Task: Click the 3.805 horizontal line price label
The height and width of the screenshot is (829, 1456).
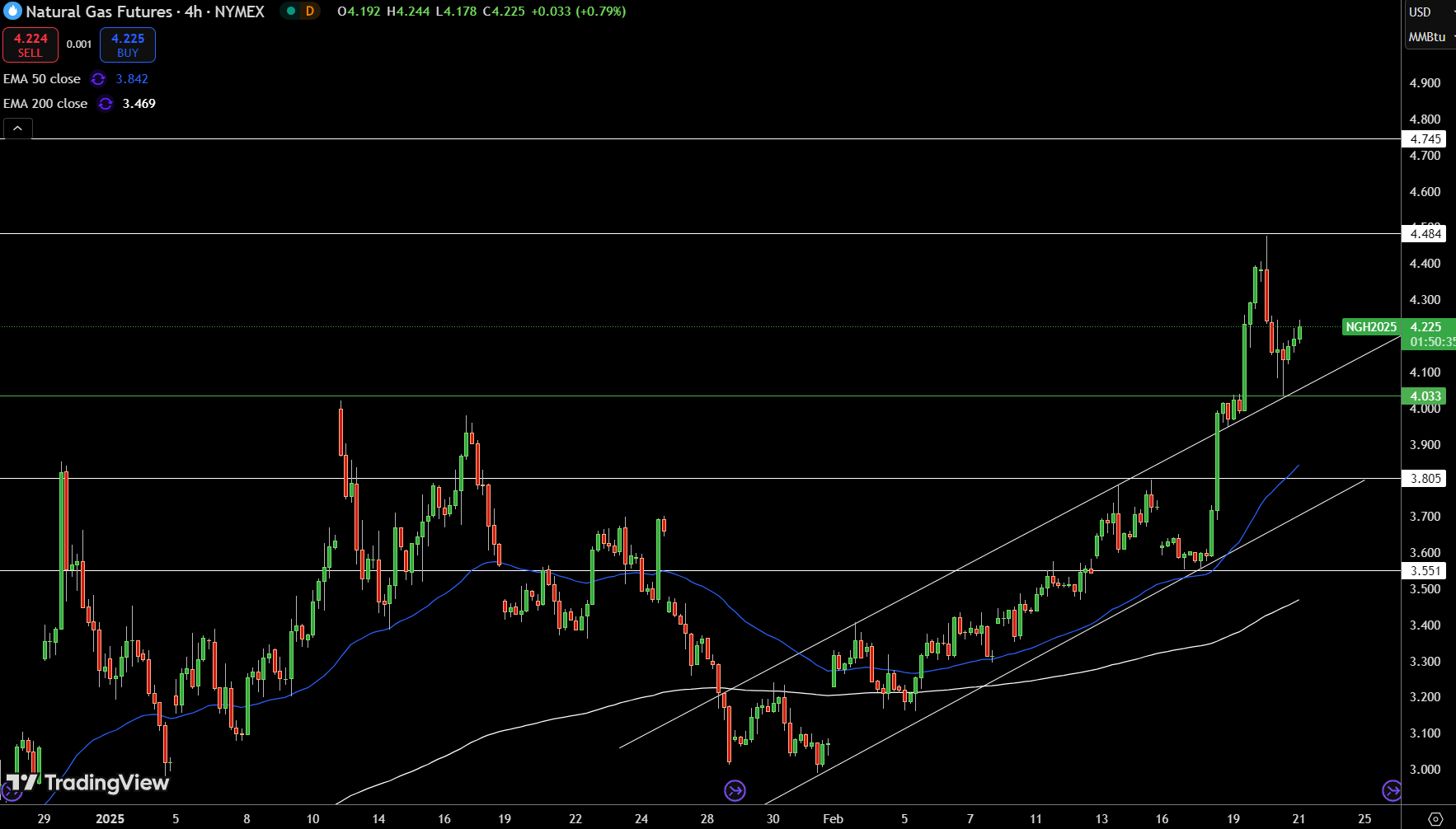Action: (x=1424, y=479)
